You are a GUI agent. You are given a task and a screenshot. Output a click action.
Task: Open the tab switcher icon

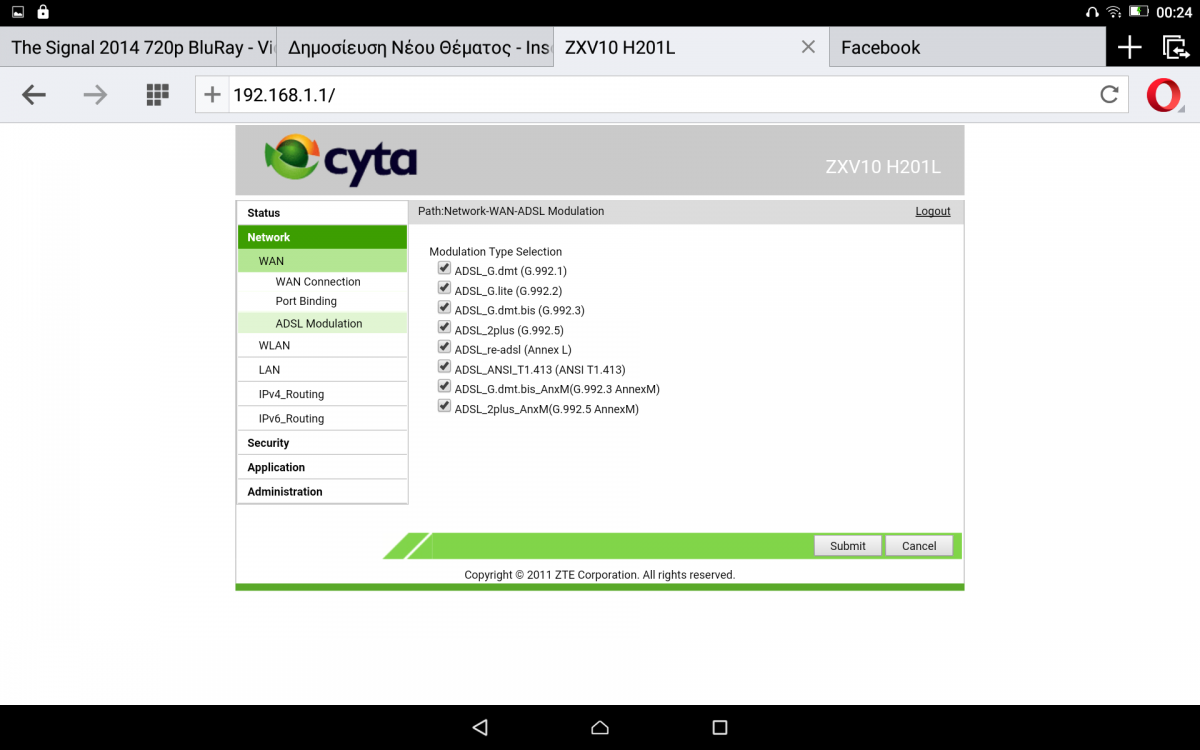[x=1175, y=47]
